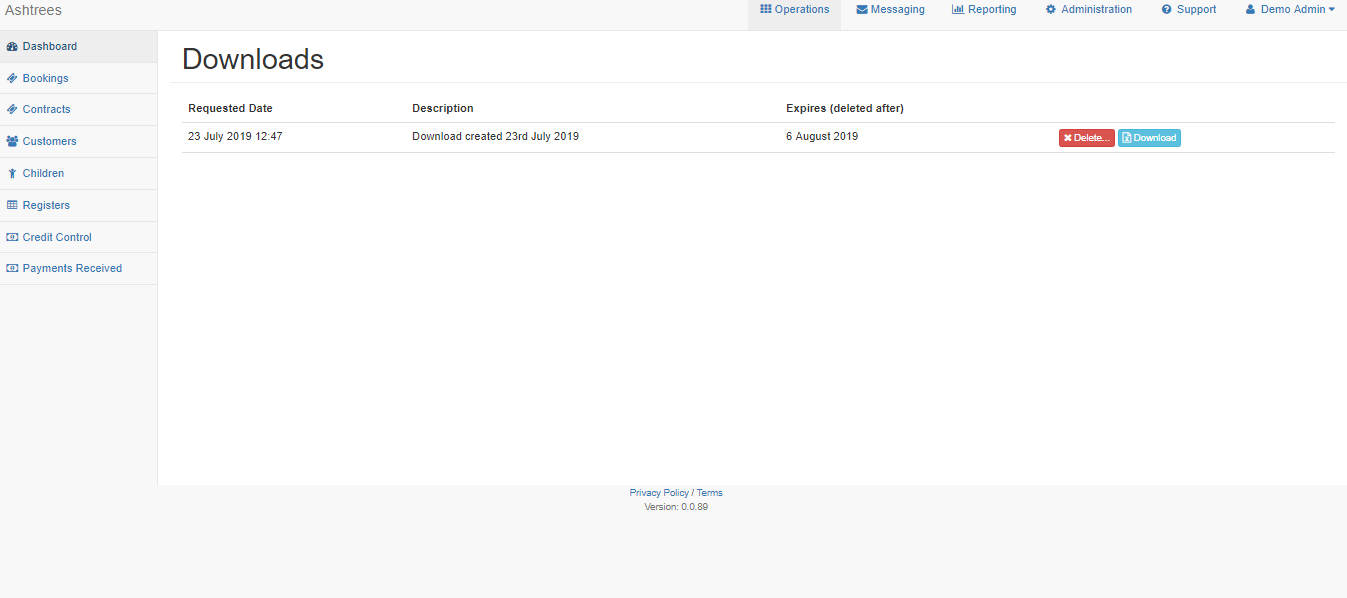
Task: Open Customers from the sidebar
Action: pos(78,142)
